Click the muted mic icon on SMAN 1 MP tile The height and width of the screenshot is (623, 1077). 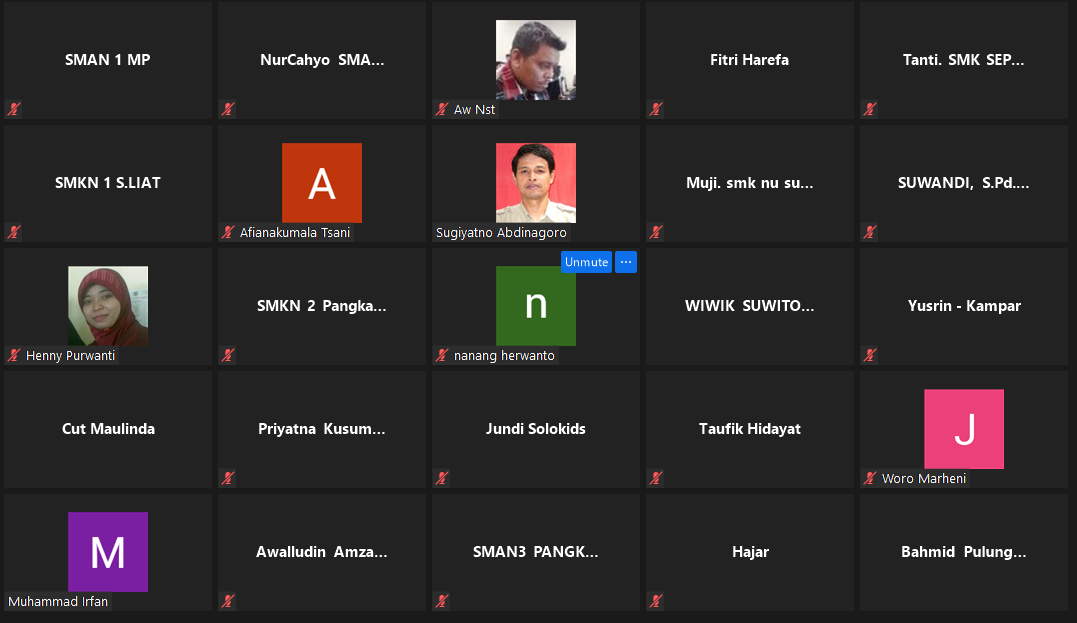pos(14,109)
